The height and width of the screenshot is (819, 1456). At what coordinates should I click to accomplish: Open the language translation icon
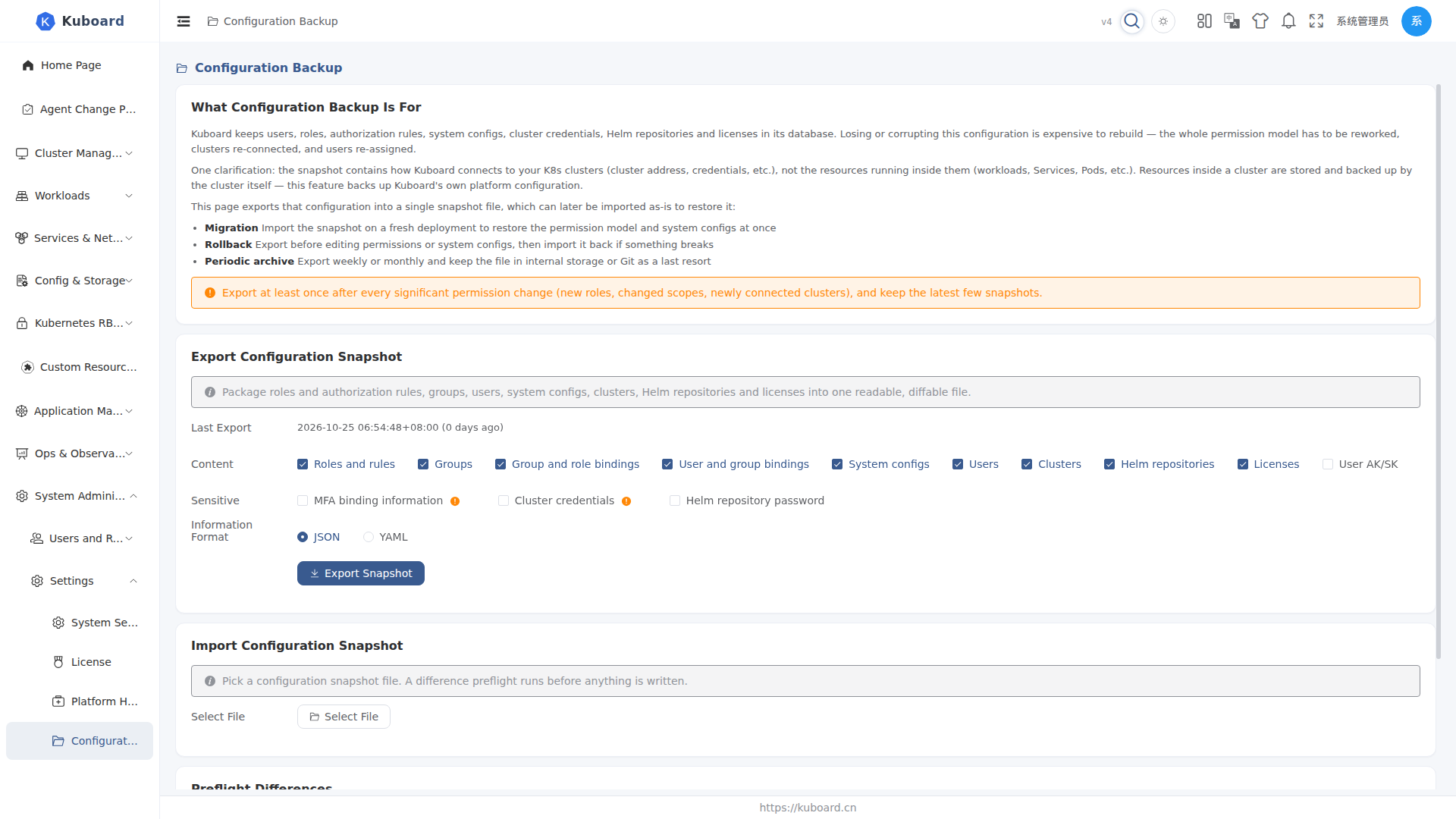tap(1232, 21)
